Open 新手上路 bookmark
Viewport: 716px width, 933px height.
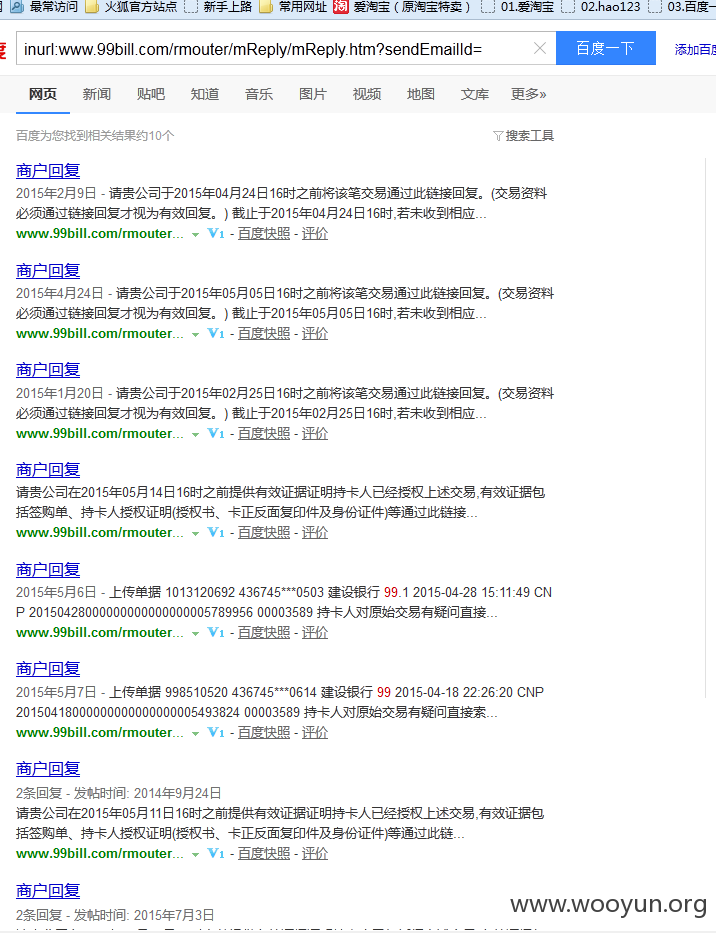[218, 7]
